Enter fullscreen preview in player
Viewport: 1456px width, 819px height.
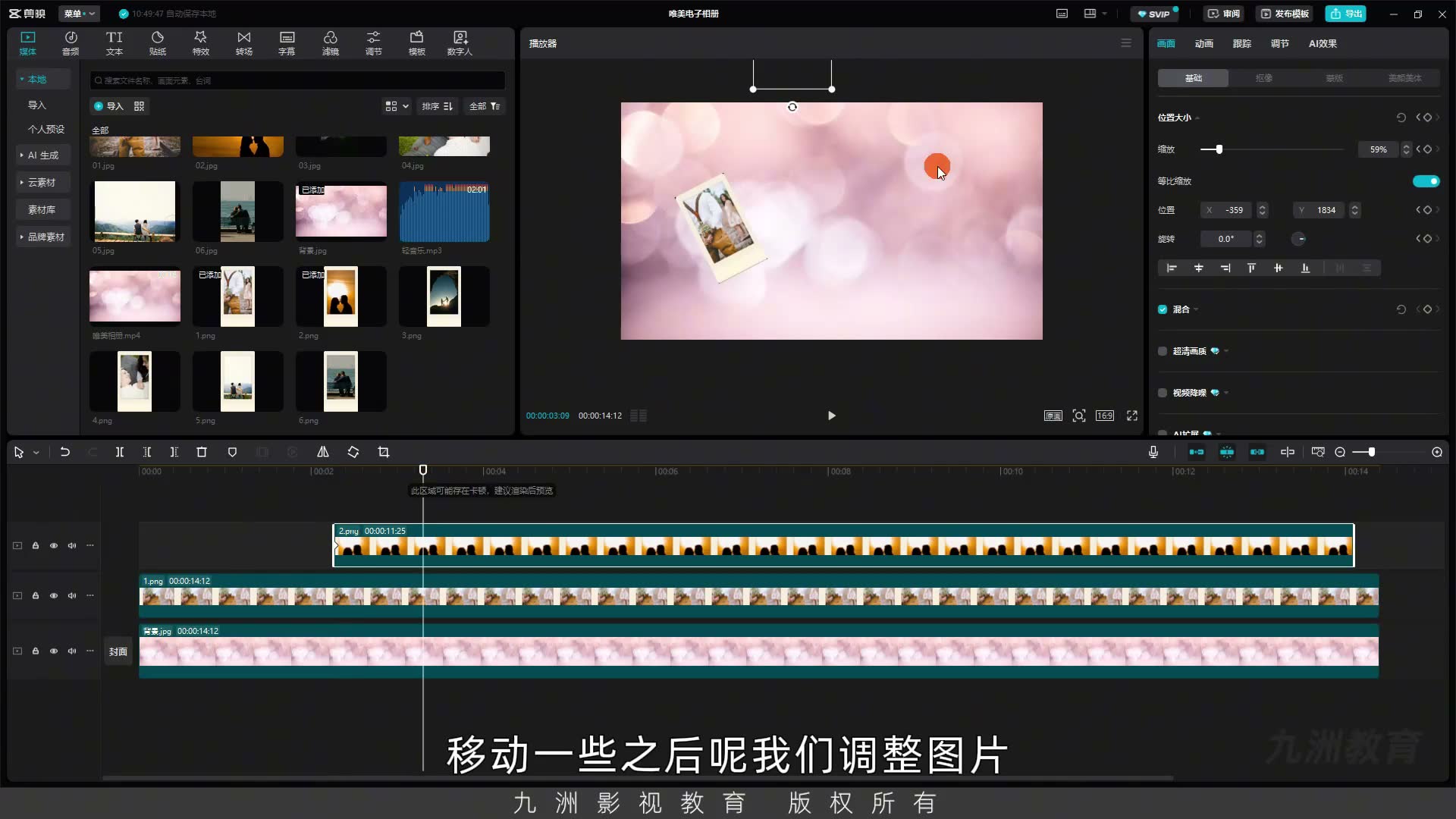1132,416
